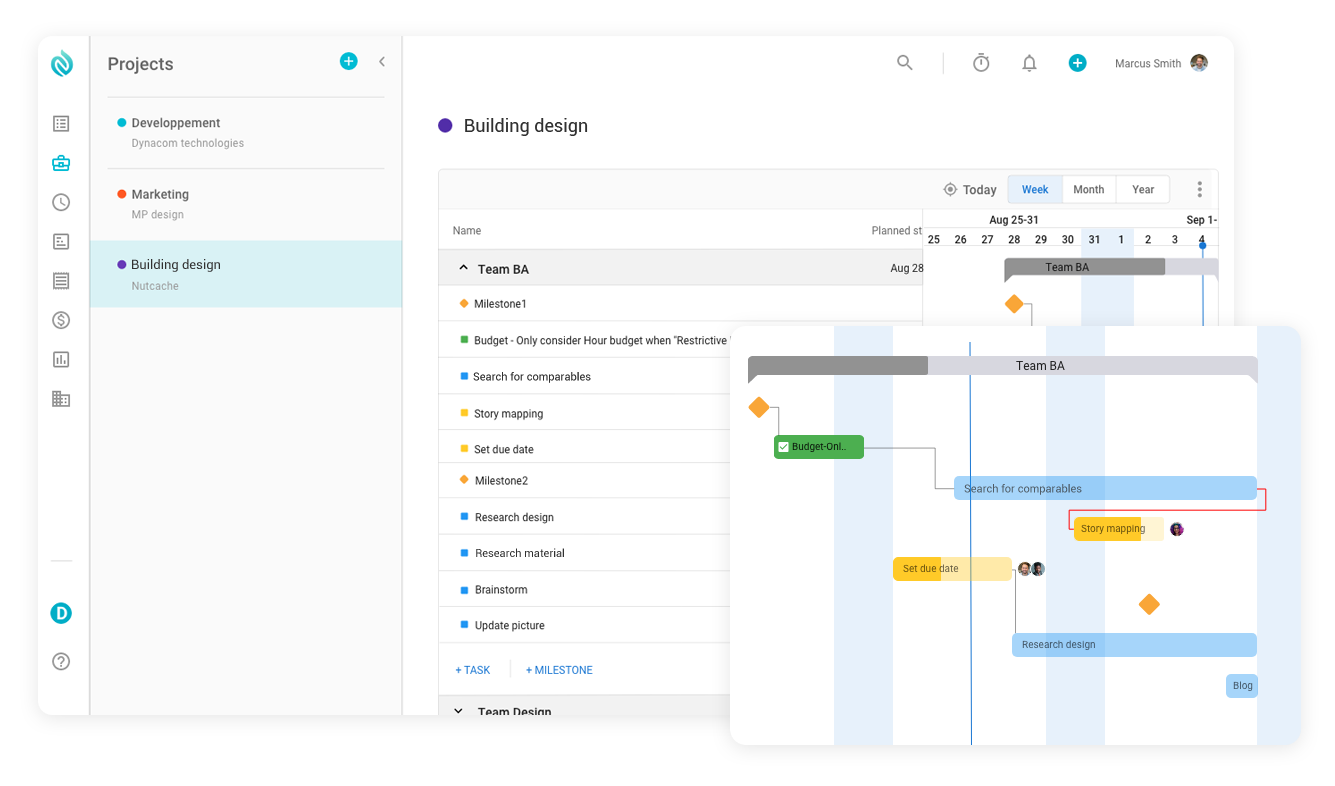
Task: Expand the Team Design task group
Action: 458,711
